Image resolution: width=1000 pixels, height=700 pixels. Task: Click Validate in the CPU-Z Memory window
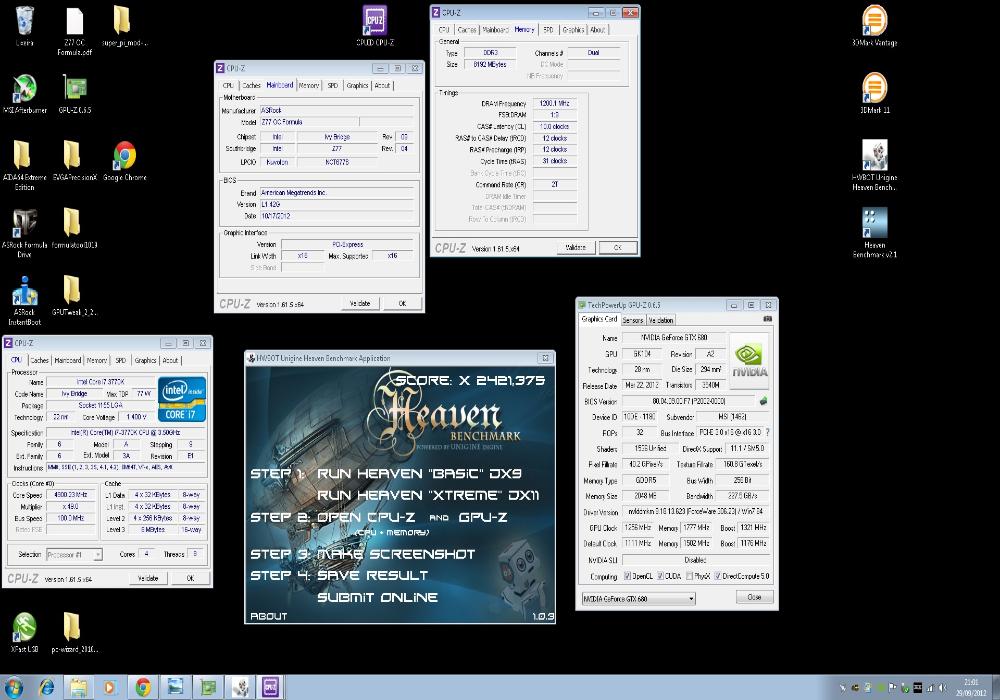[x=575, y=247]
